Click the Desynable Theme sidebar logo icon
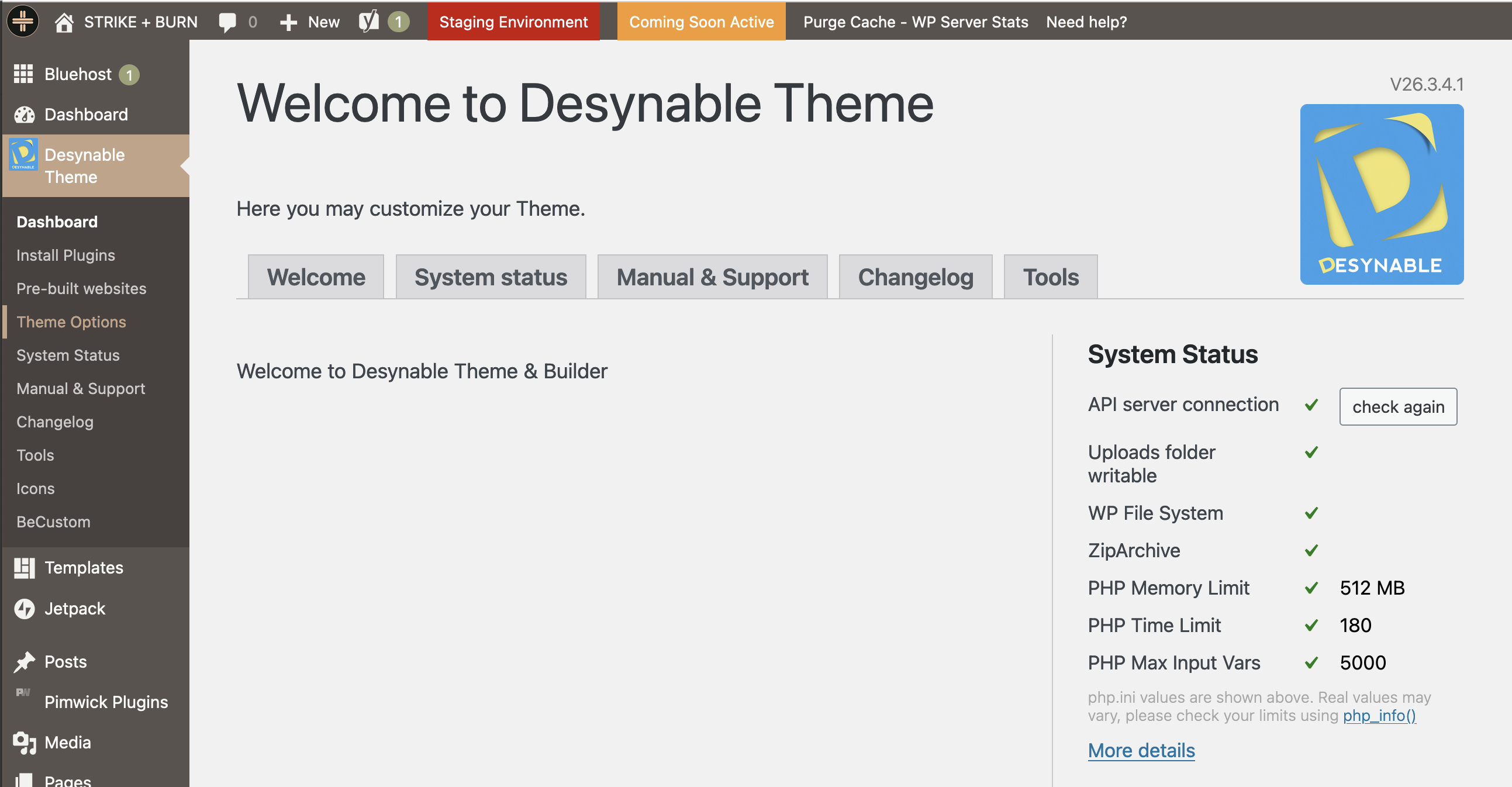1512x787 pixels. pos(23,154)
